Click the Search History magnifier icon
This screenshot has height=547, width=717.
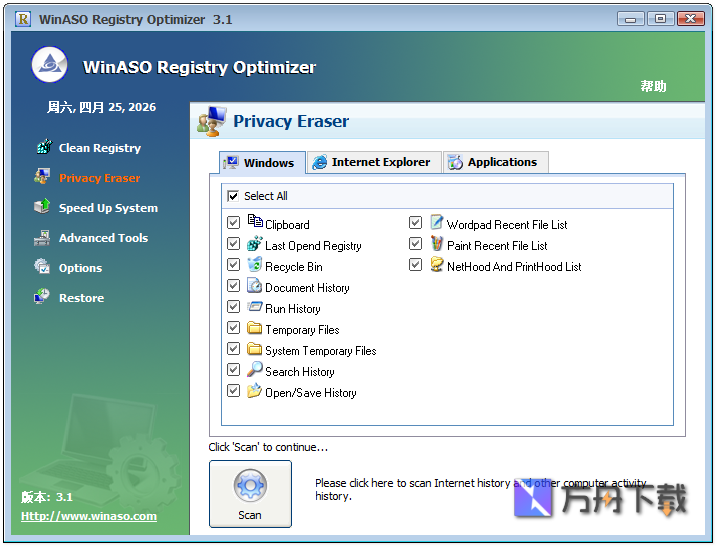point(255,369)
